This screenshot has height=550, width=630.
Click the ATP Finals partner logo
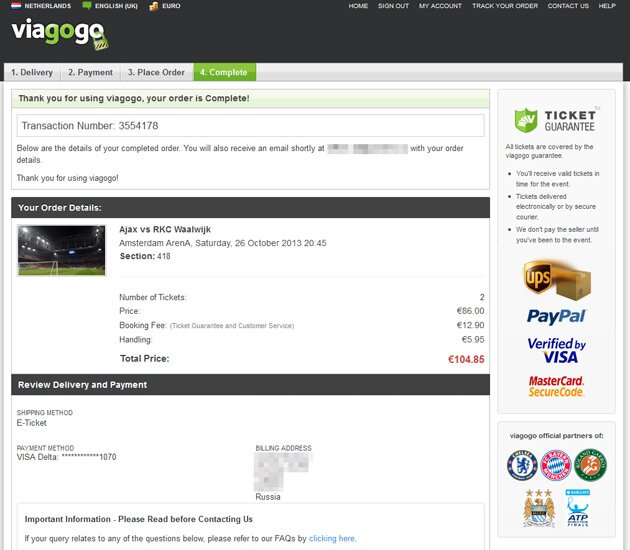(578, 508)
